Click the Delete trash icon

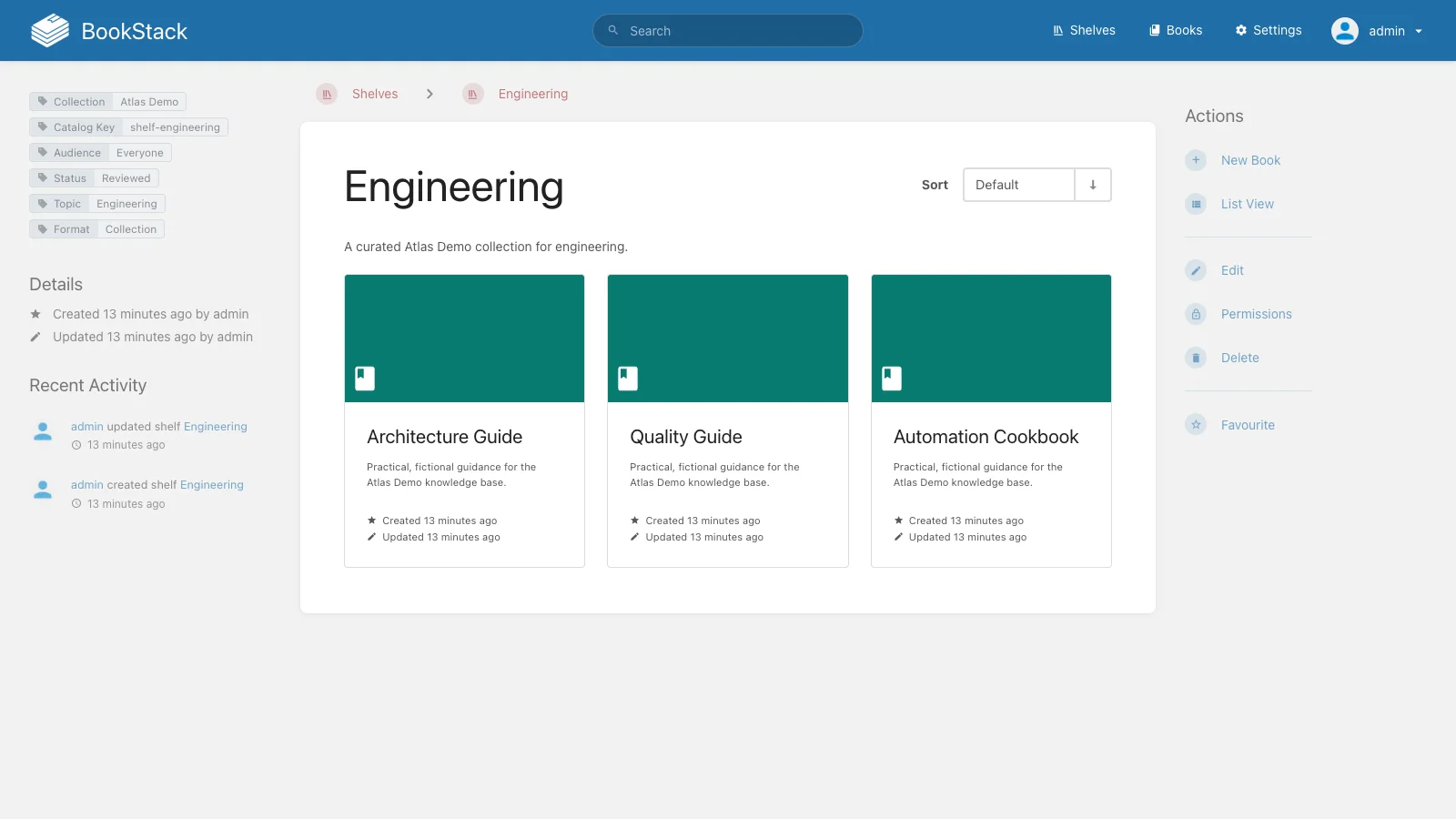click(x=1196, y=358)
